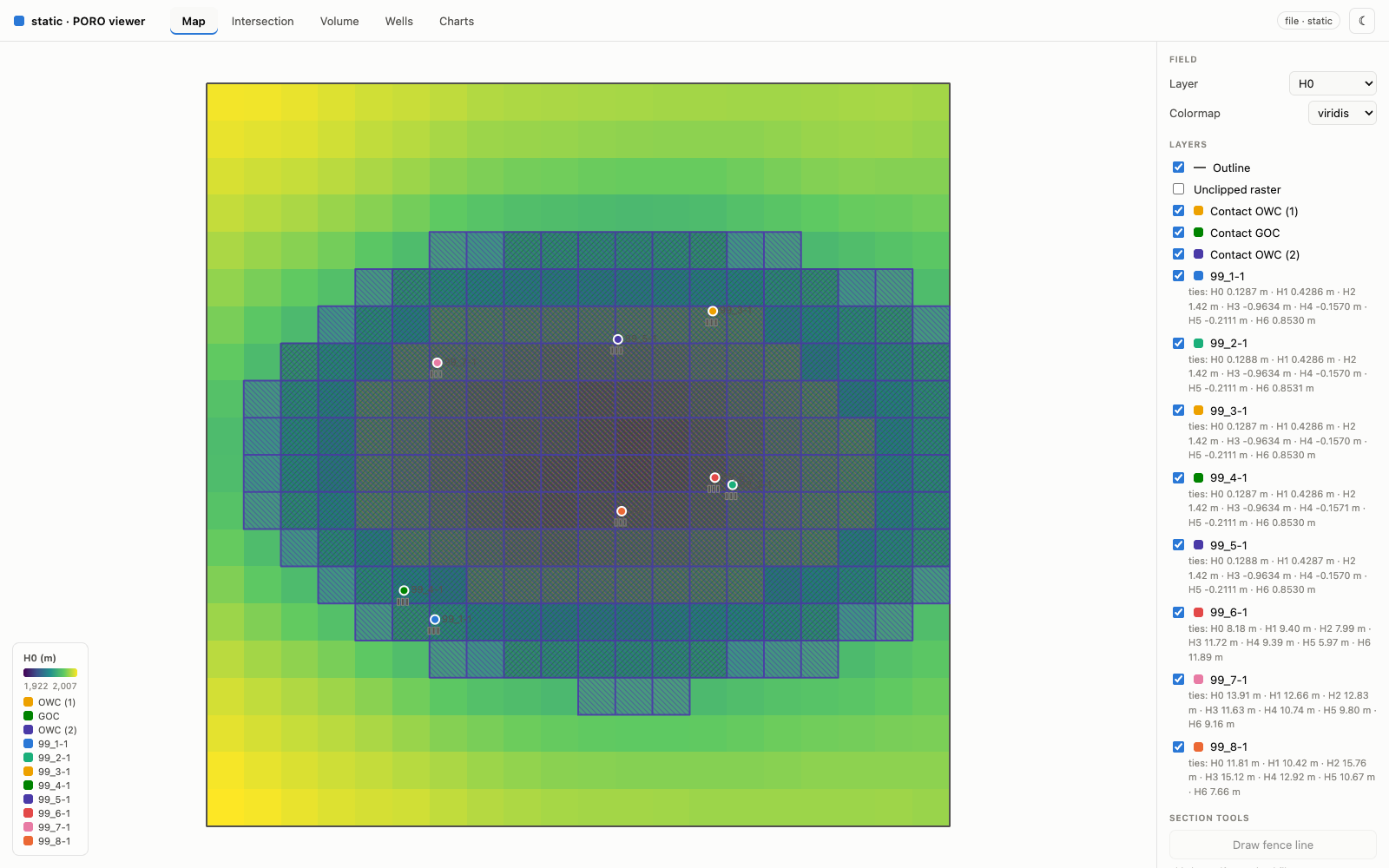Hide well 99_5-1 via its checkbox
This screenshot has width=1389, height=868.
click(1178, 545)
